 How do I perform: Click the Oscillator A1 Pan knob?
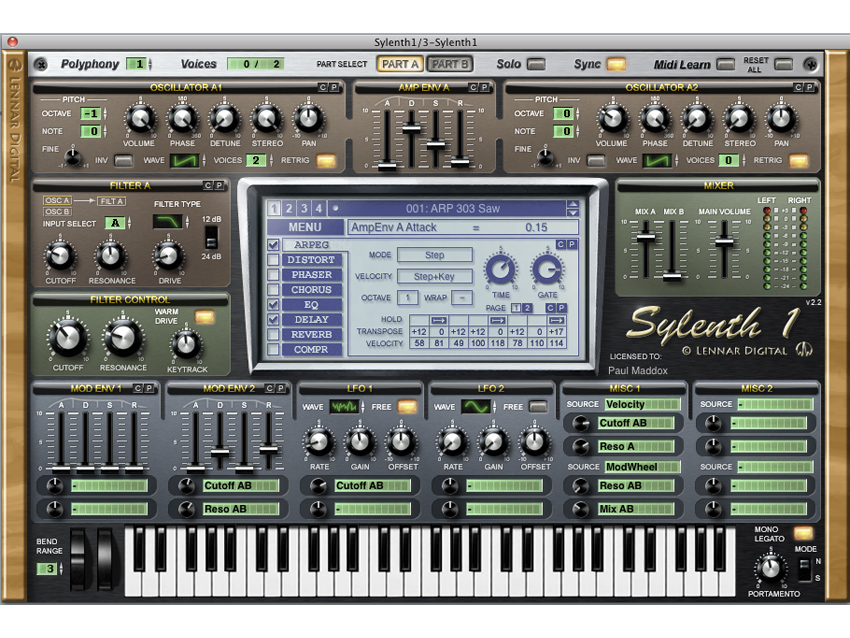point(308,119)
